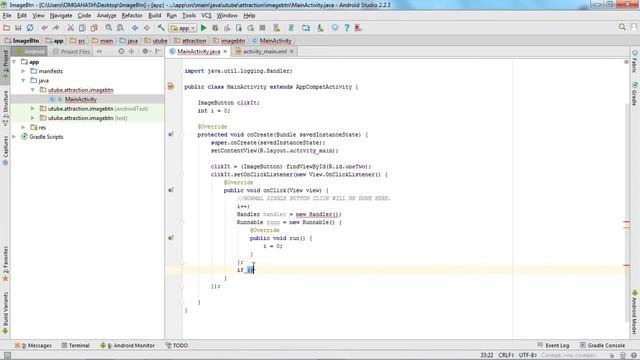Click the Help question mark icon
This screenshot has width=640, height=360.
(x=347, y=28)
